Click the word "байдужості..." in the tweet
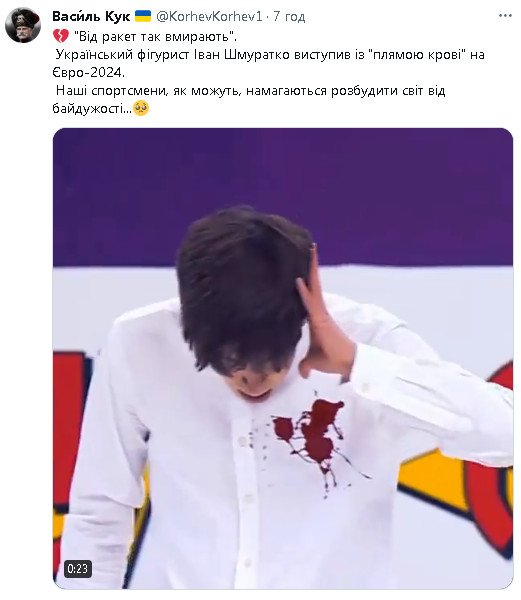The height and width of the screenshot is (600, 521). tap(92, 109)
